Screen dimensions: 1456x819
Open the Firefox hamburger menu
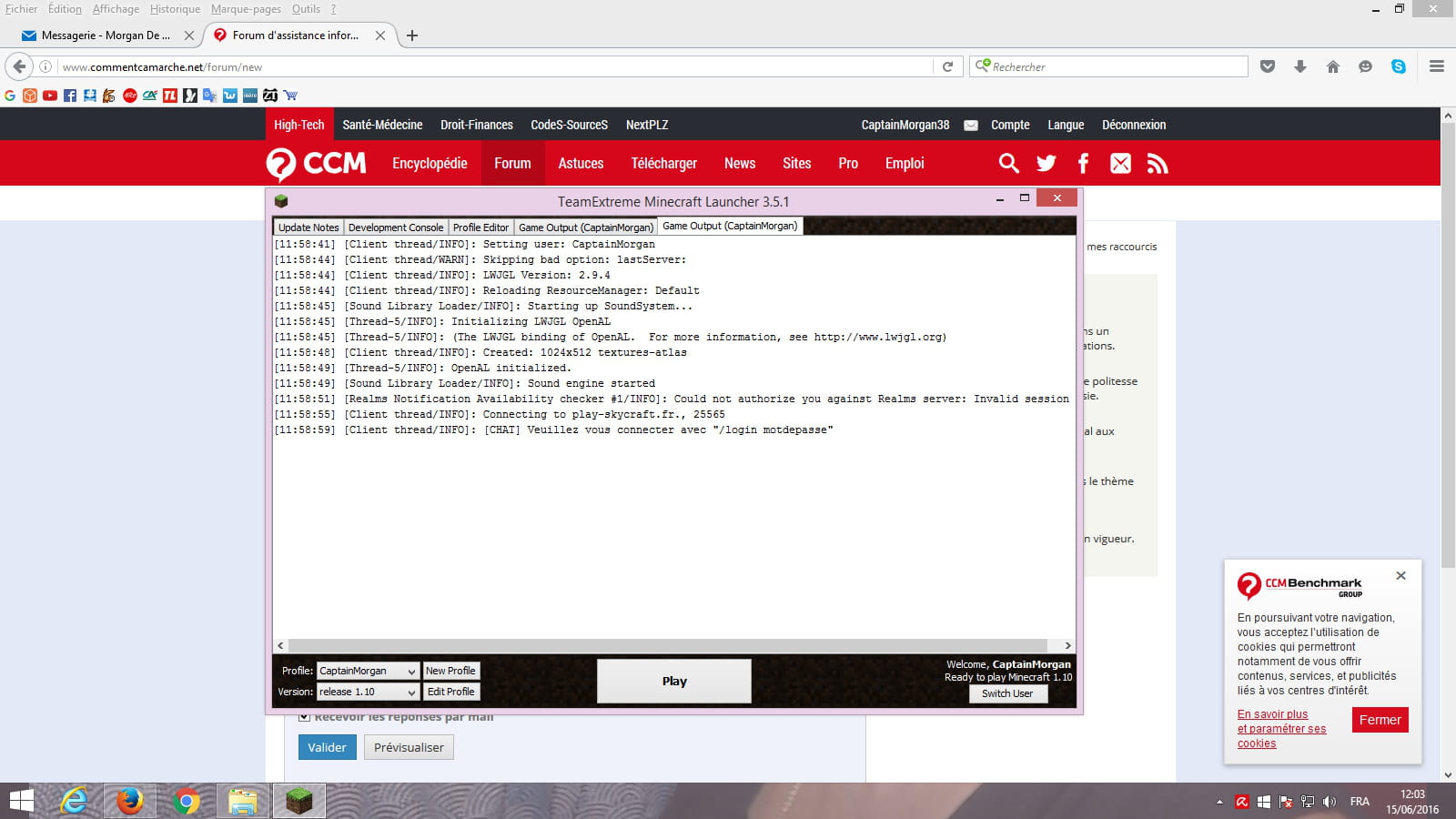pos(1437,66)
